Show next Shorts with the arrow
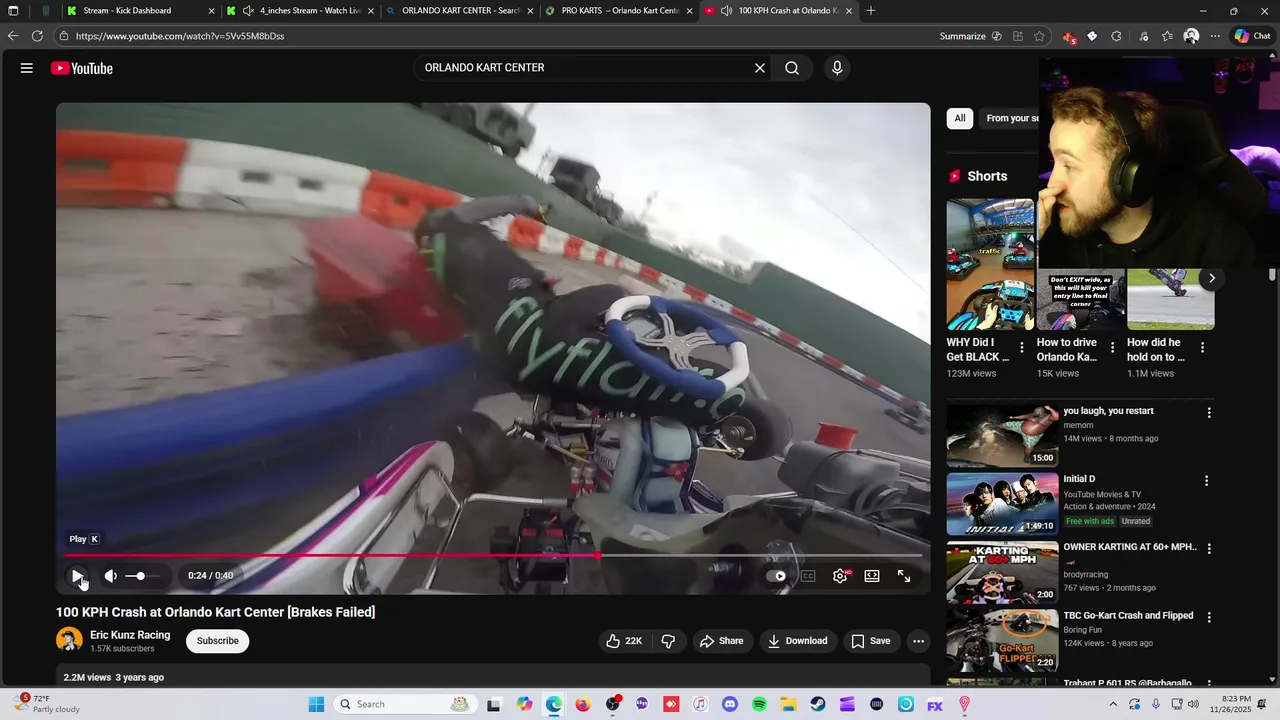 click(1211, 278)
